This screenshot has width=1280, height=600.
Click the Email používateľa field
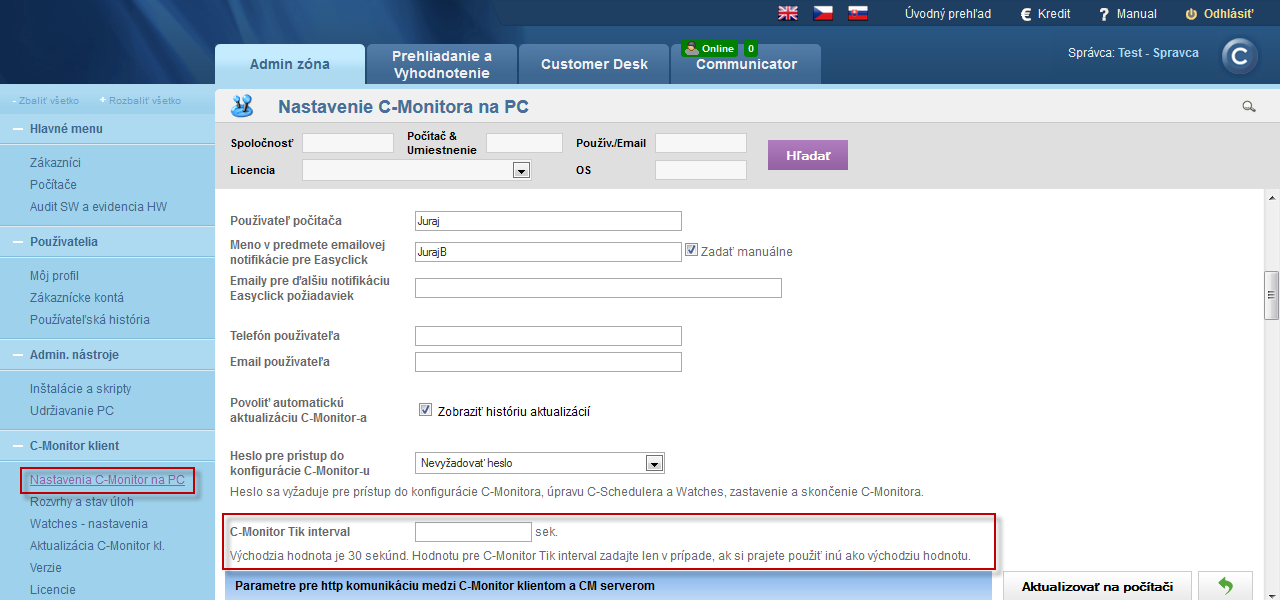(x=548, y=362)
